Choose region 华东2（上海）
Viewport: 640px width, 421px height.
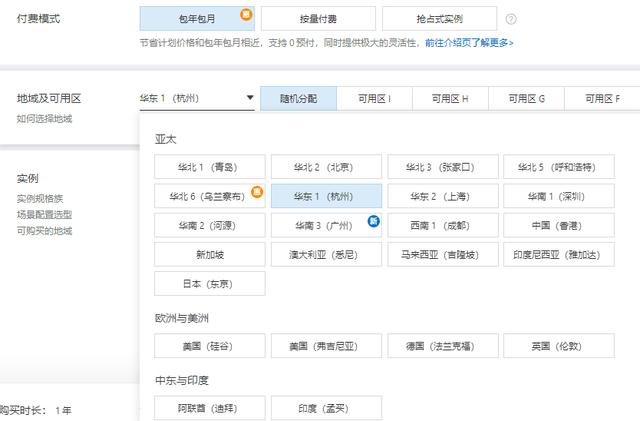point(443,196)
